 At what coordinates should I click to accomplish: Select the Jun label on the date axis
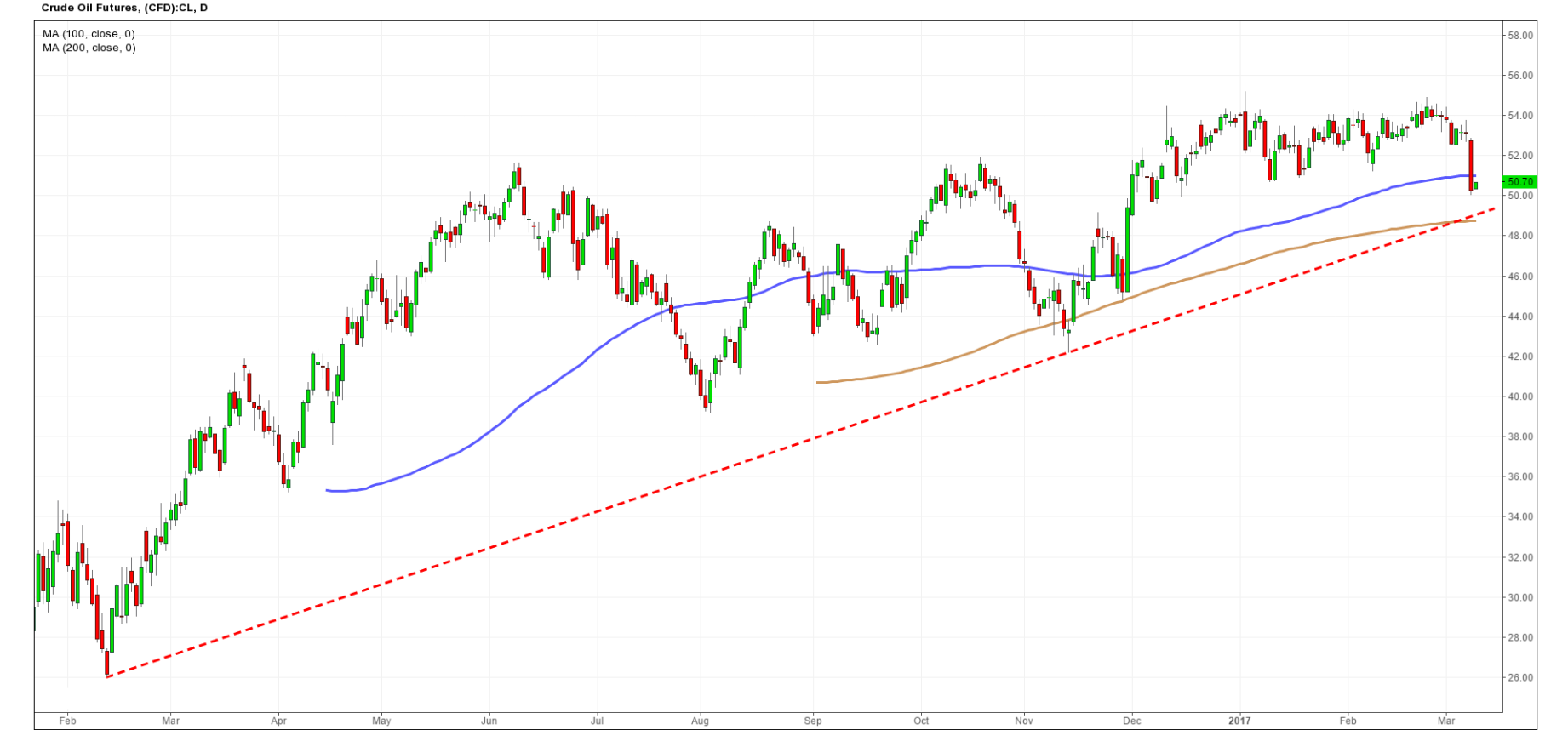point(489,721)
